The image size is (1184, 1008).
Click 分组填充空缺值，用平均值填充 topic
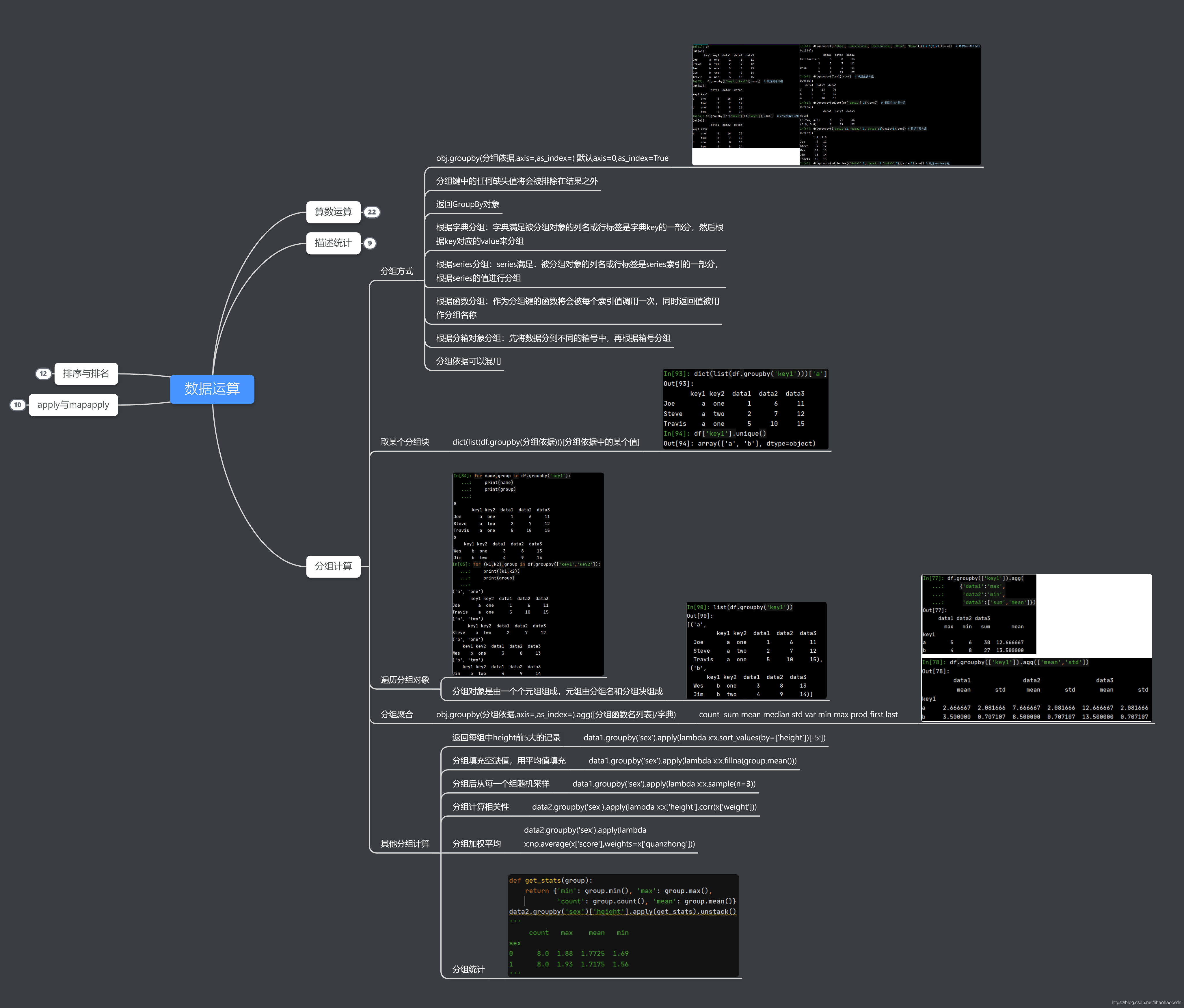tap(509, 761)
